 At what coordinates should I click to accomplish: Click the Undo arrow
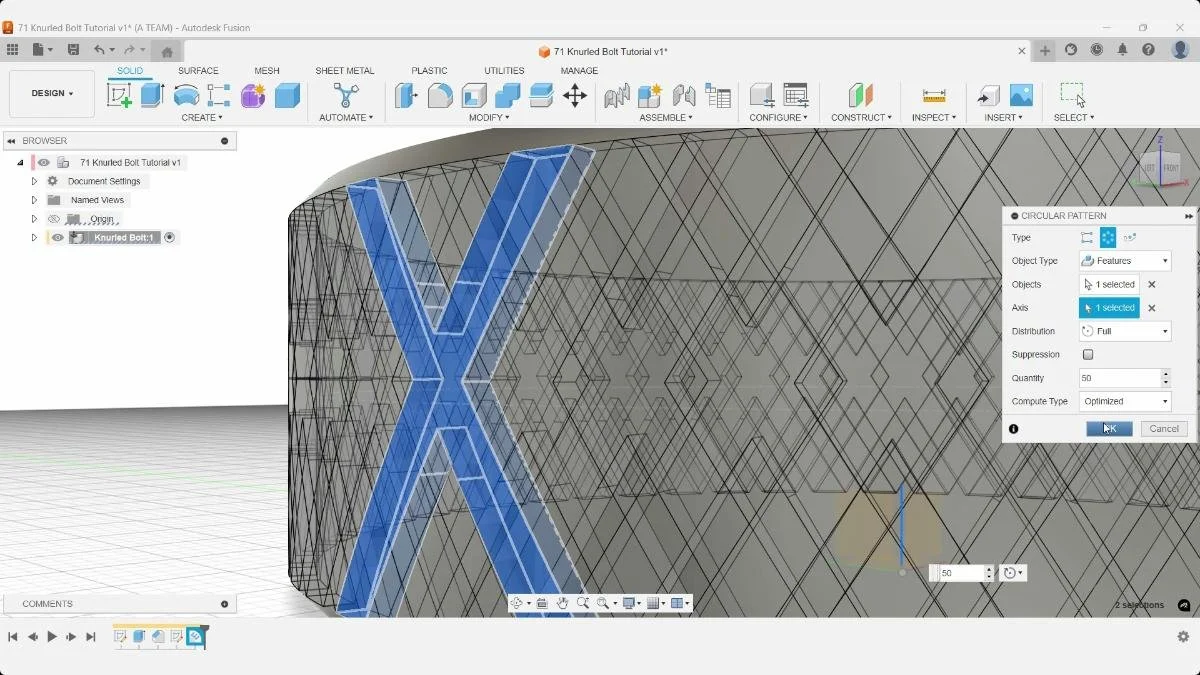point(99,50)
